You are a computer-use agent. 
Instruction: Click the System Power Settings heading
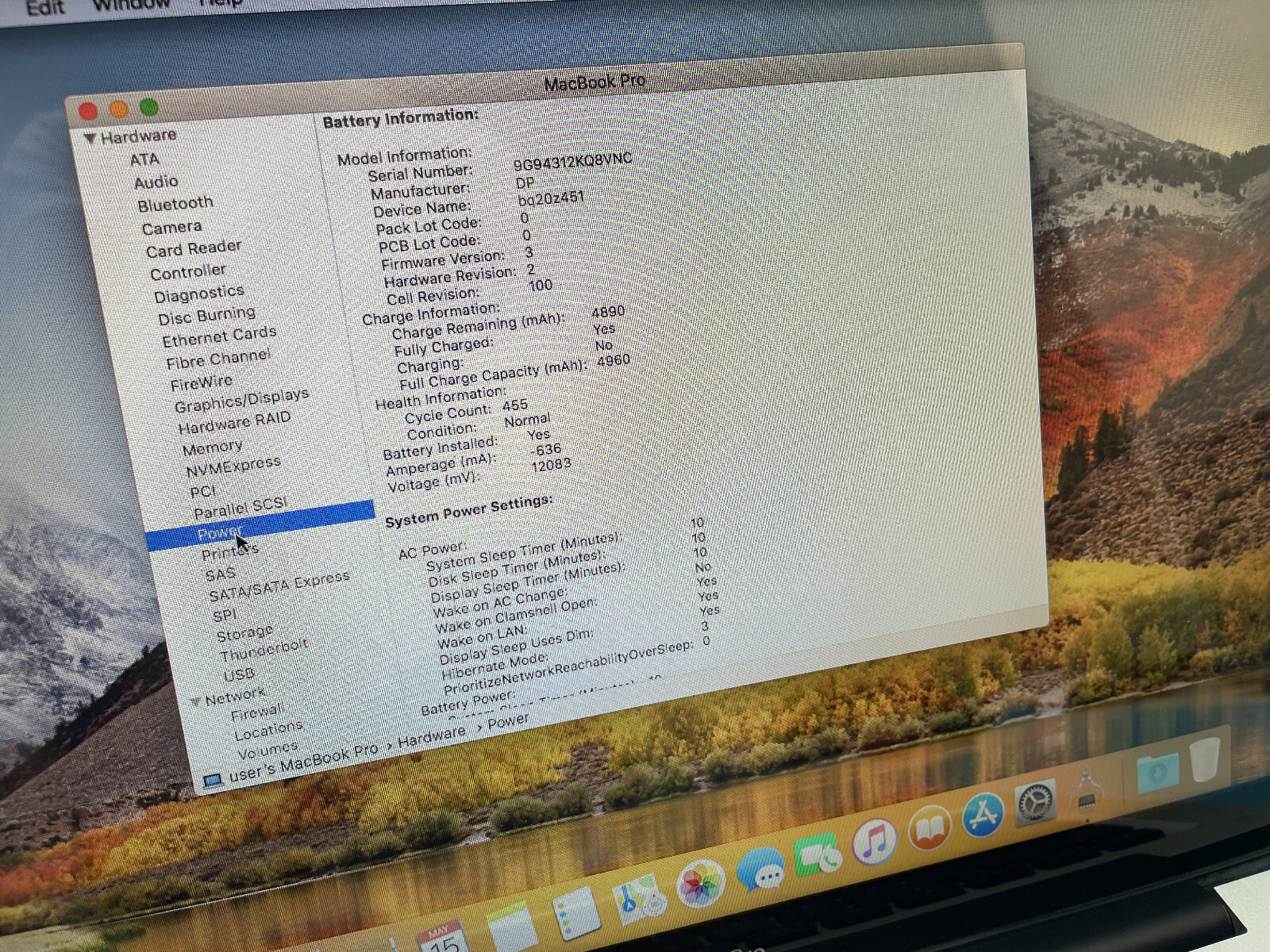coord(468,510)
